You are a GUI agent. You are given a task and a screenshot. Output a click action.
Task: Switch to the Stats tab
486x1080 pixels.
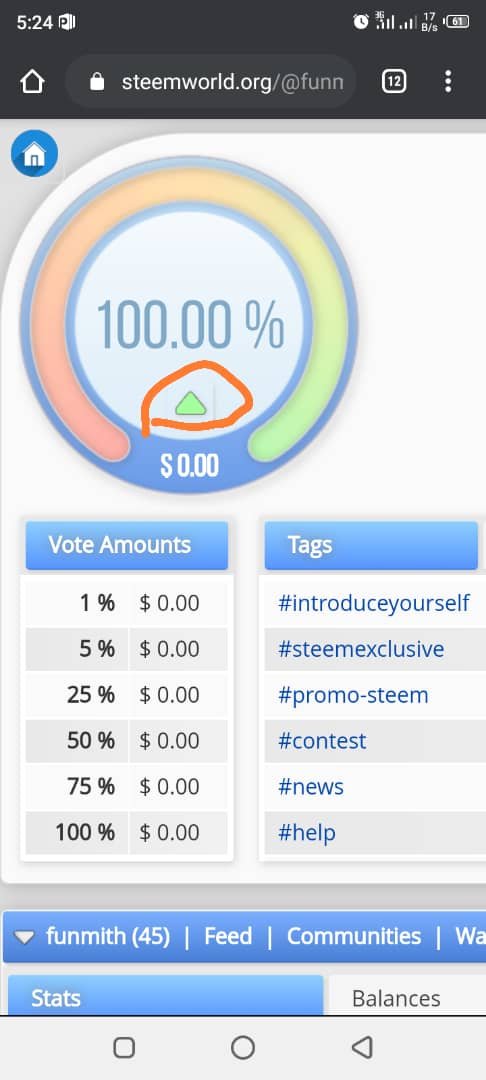point(165,995)
